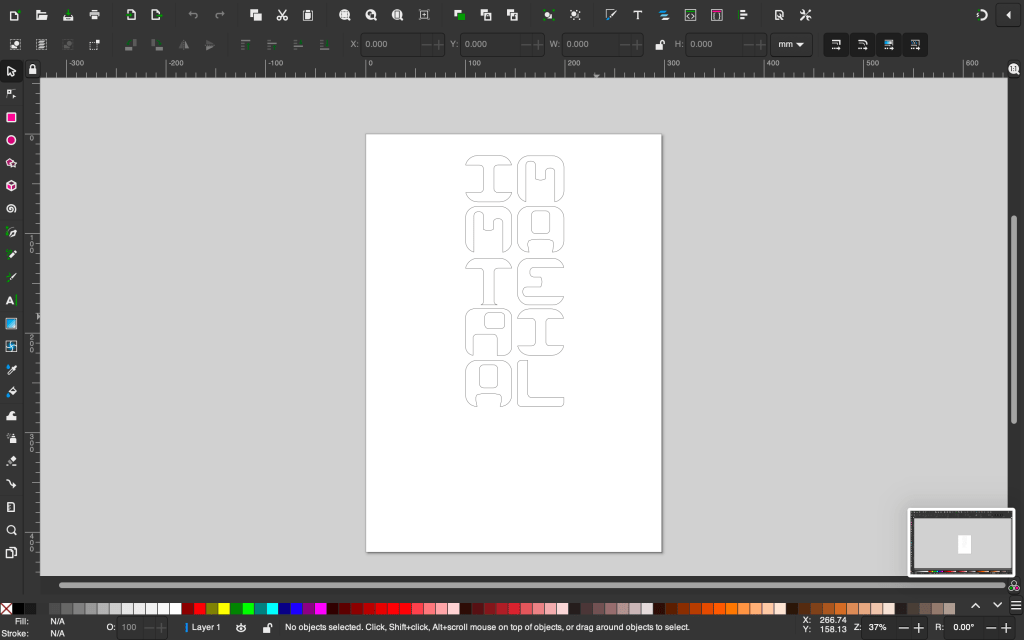This screenshot has width=1024, height=640.
Task: Open the Fill and Stroke dialog
Action: (610, 15)
